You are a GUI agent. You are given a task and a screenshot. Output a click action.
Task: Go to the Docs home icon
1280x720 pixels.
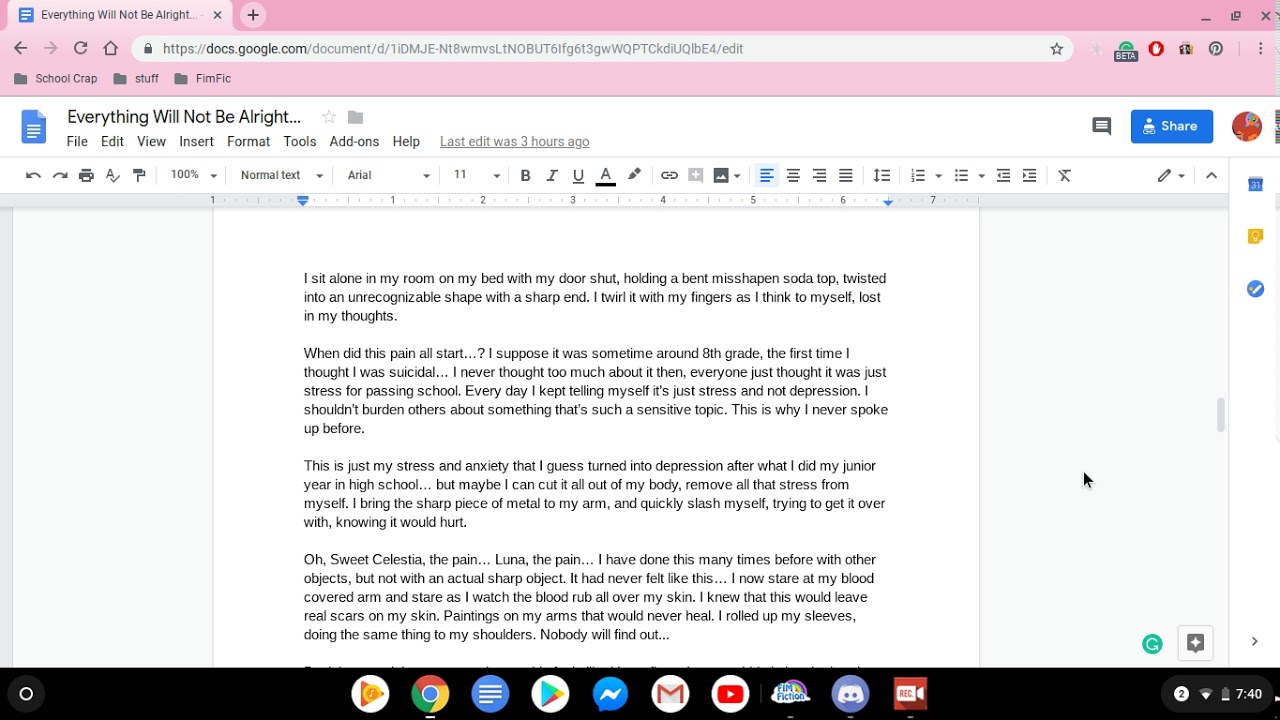(x=33, y=127)
